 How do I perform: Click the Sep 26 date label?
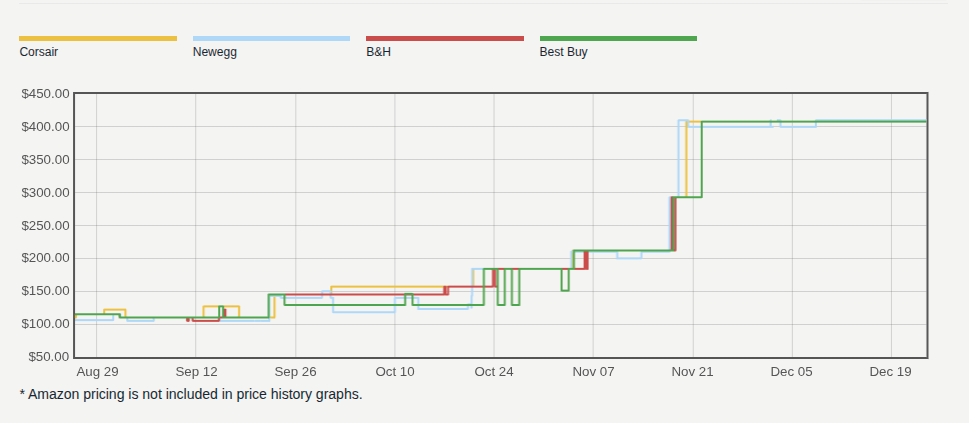[x=295, y=372]
